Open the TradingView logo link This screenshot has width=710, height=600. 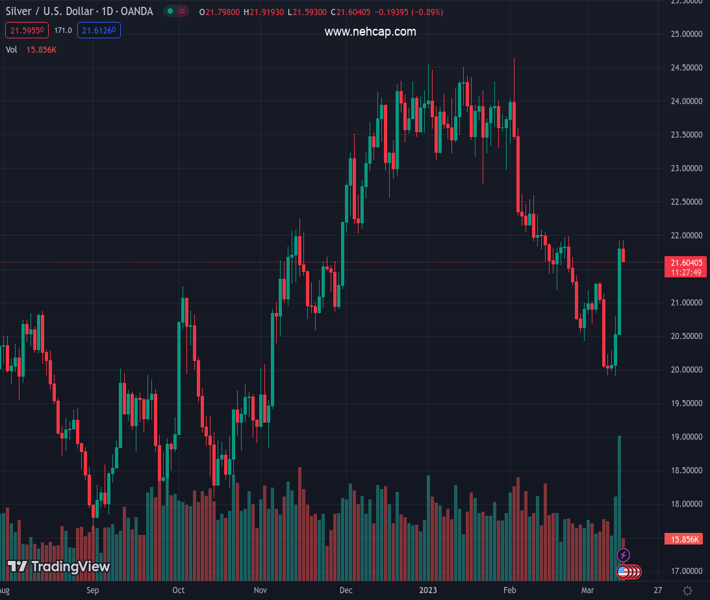59,567
